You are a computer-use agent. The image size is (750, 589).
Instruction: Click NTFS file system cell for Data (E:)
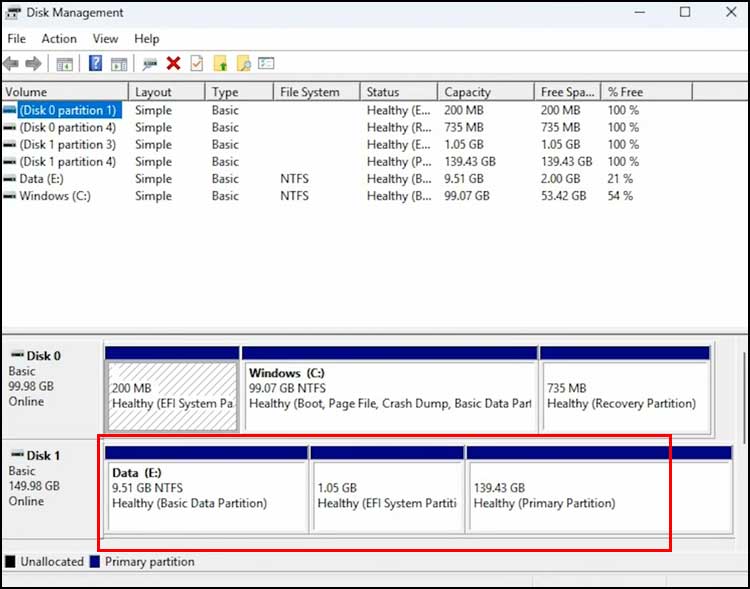tap(294, 179)
